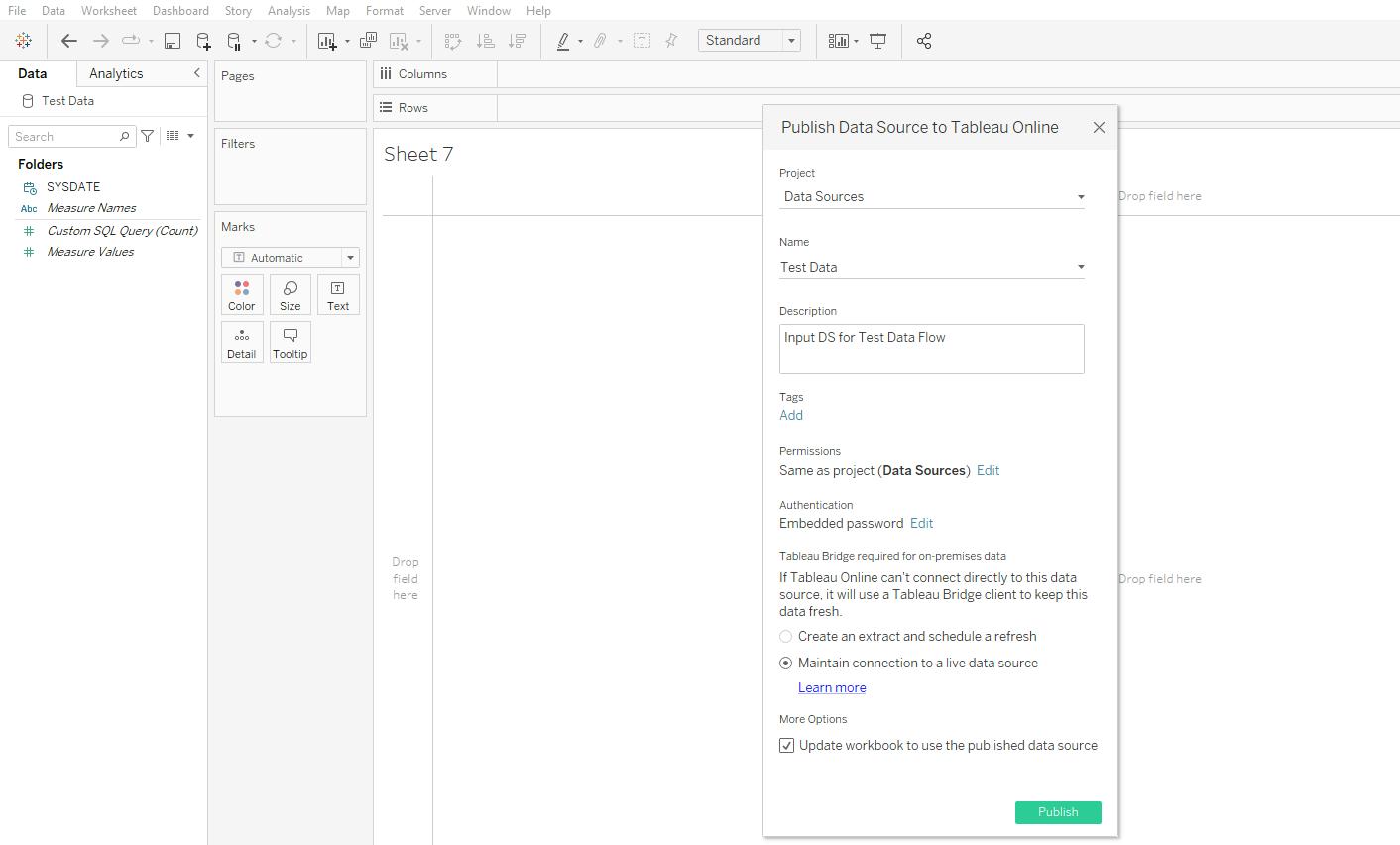
Task: Open the Project dropdown showing Data Sources
Action: click(1080, 196)
